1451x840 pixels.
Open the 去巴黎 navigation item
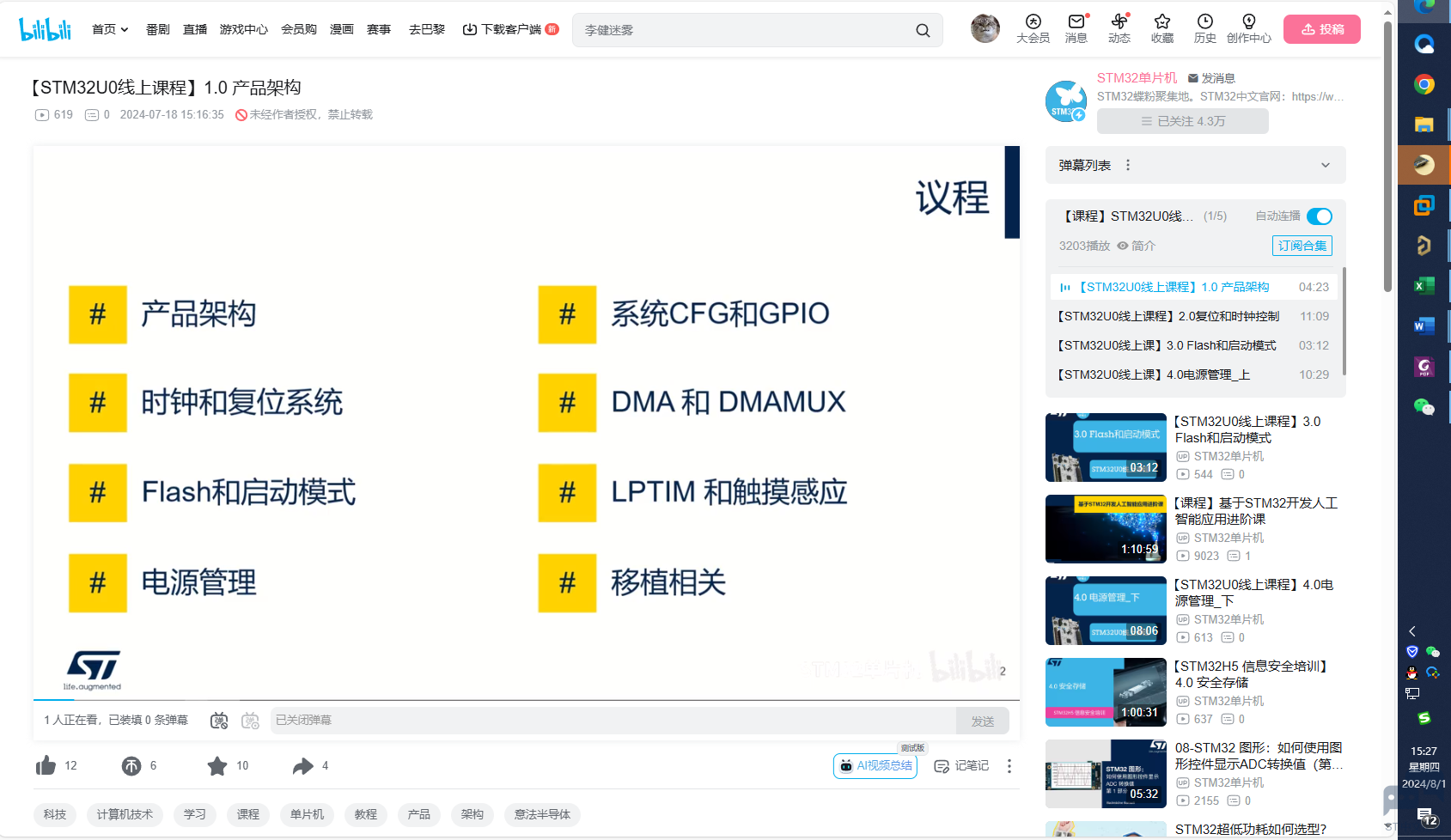427,29
